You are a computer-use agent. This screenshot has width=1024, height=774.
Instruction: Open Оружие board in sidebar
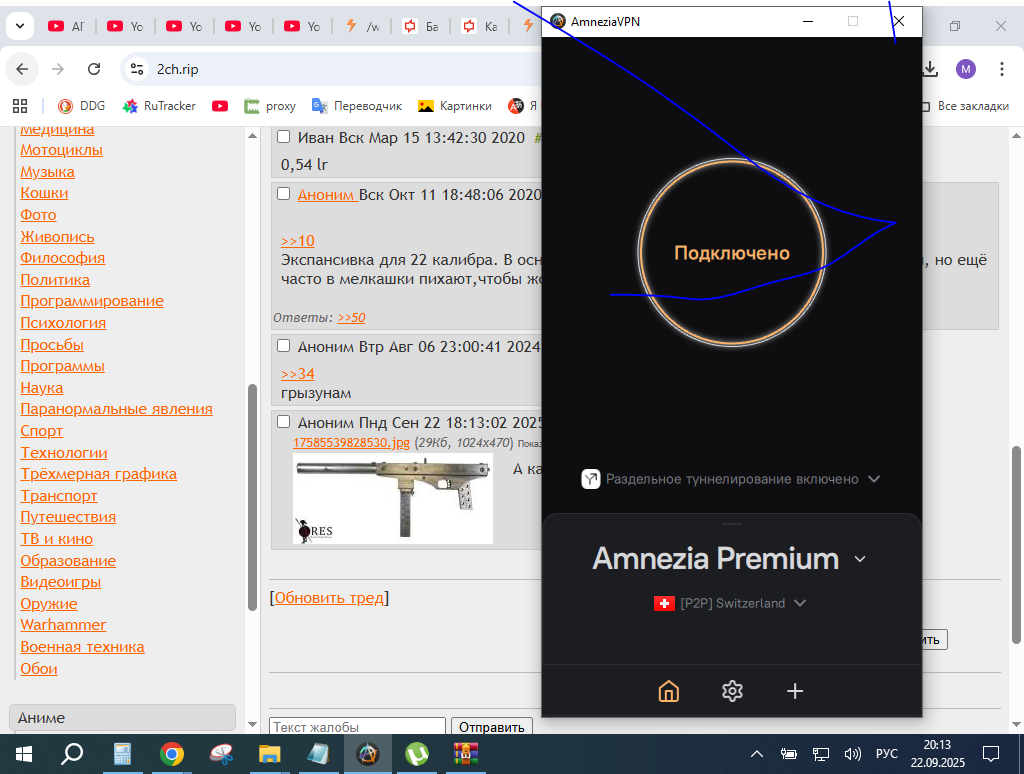[x=49, y=604]
